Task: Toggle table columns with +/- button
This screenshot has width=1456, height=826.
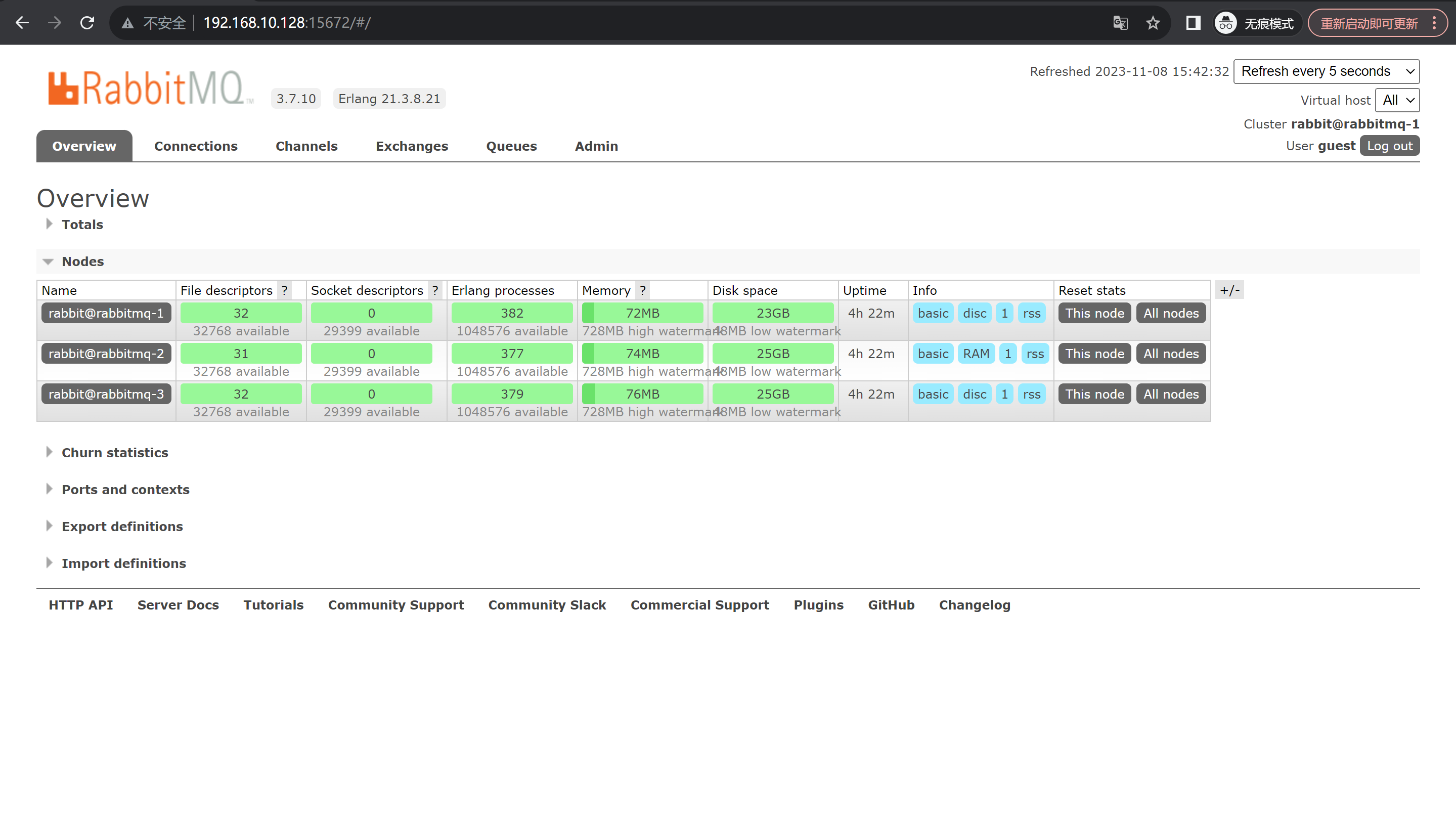Action: [1230, 290]
